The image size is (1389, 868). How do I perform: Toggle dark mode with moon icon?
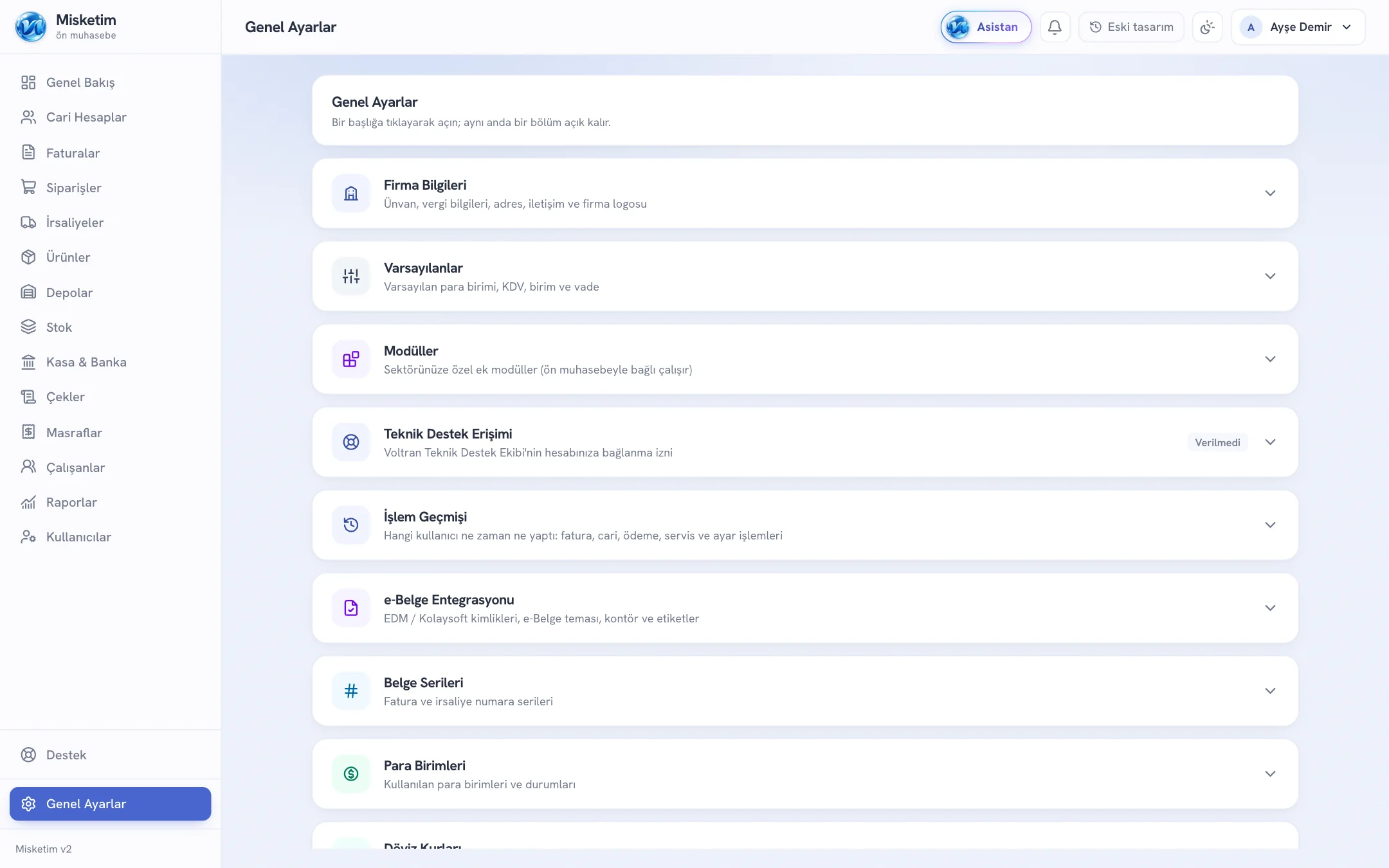tap(1207, 27)
